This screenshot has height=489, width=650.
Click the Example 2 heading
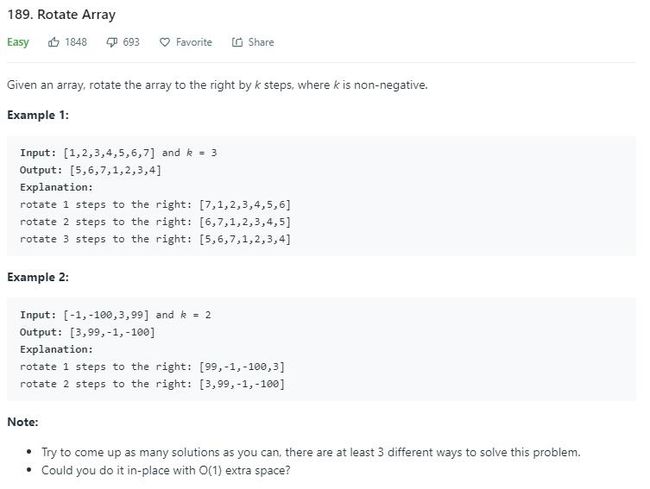38,277
